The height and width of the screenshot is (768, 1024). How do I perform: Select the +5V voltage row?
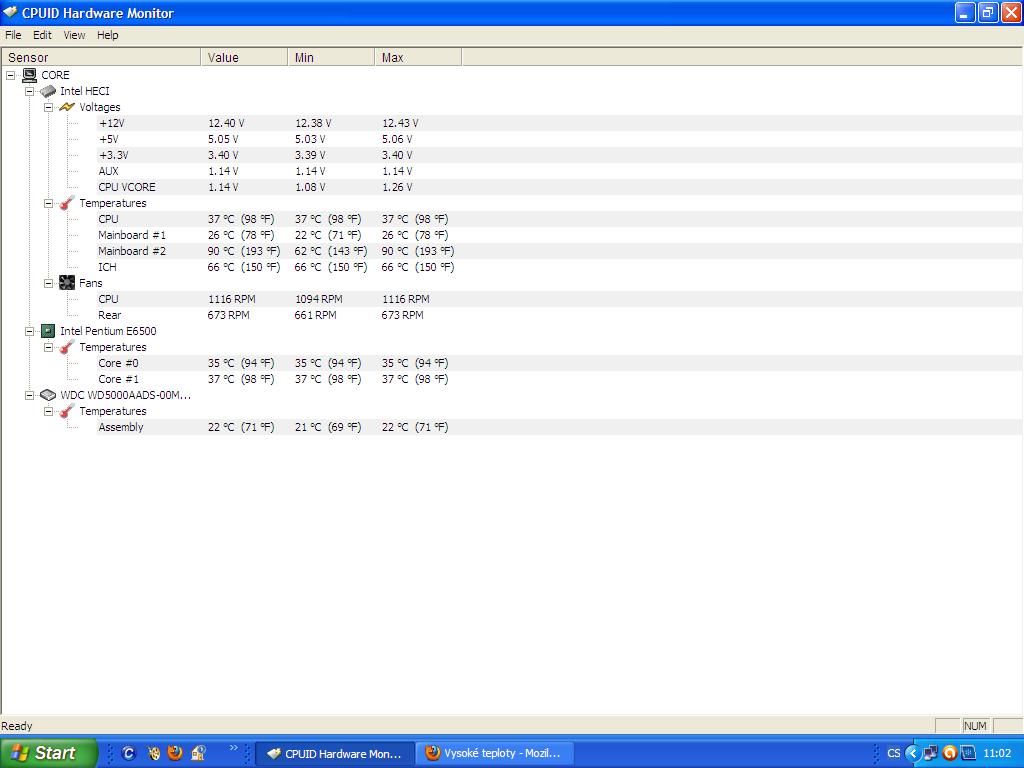[x=559, y=139]
